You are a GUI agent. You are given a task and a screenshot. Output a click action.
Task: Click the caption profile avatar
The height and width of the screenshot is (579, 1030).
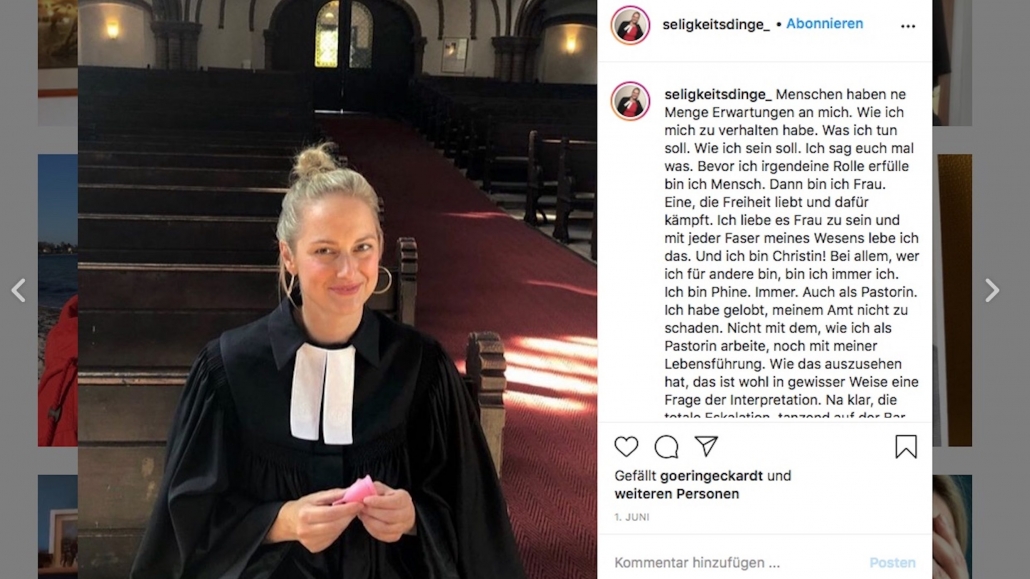[x=630, y=101]
